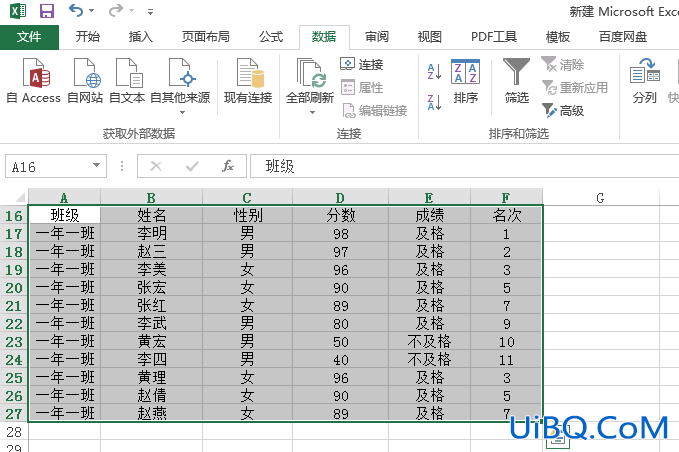Viewport: 679px width, 452px height.
Task: Click the Redo arrow icon
Action: [115, 10]
